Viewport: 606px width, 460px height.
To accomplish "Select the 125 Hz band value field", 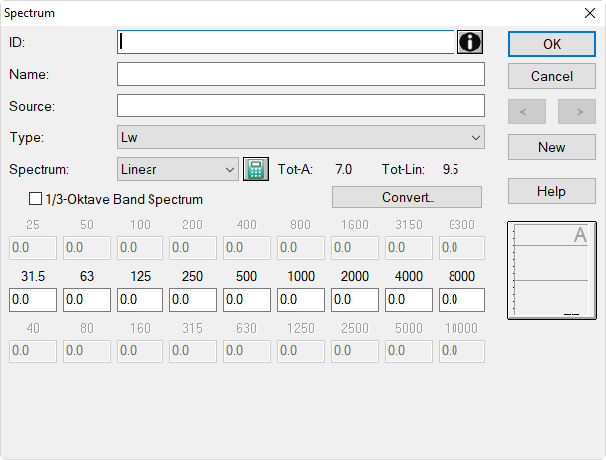I will tap(140, 300).
